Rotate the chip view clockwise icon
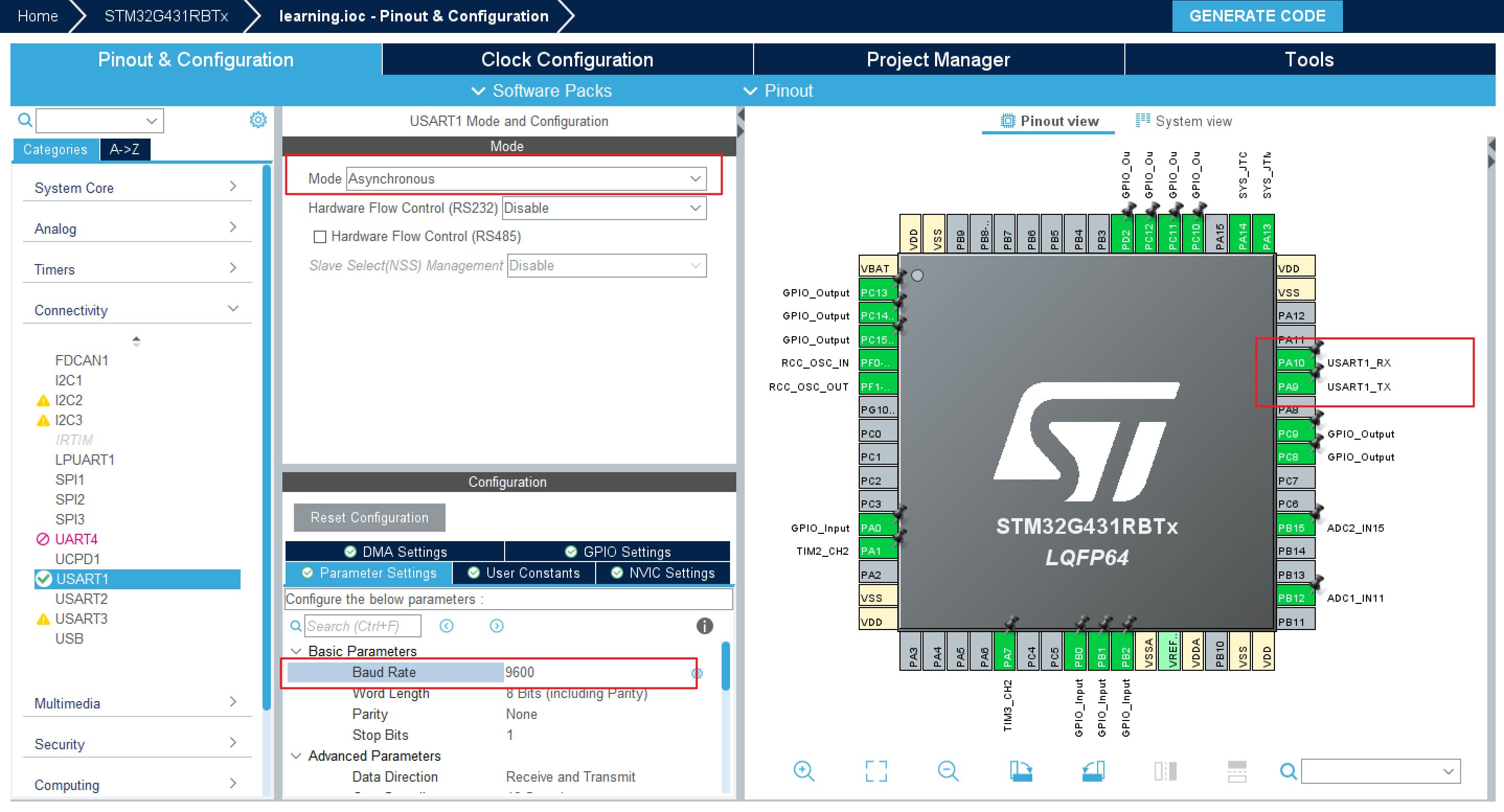The height and width of the screenshot is (812, 1504). click(x=1021, y=771)
